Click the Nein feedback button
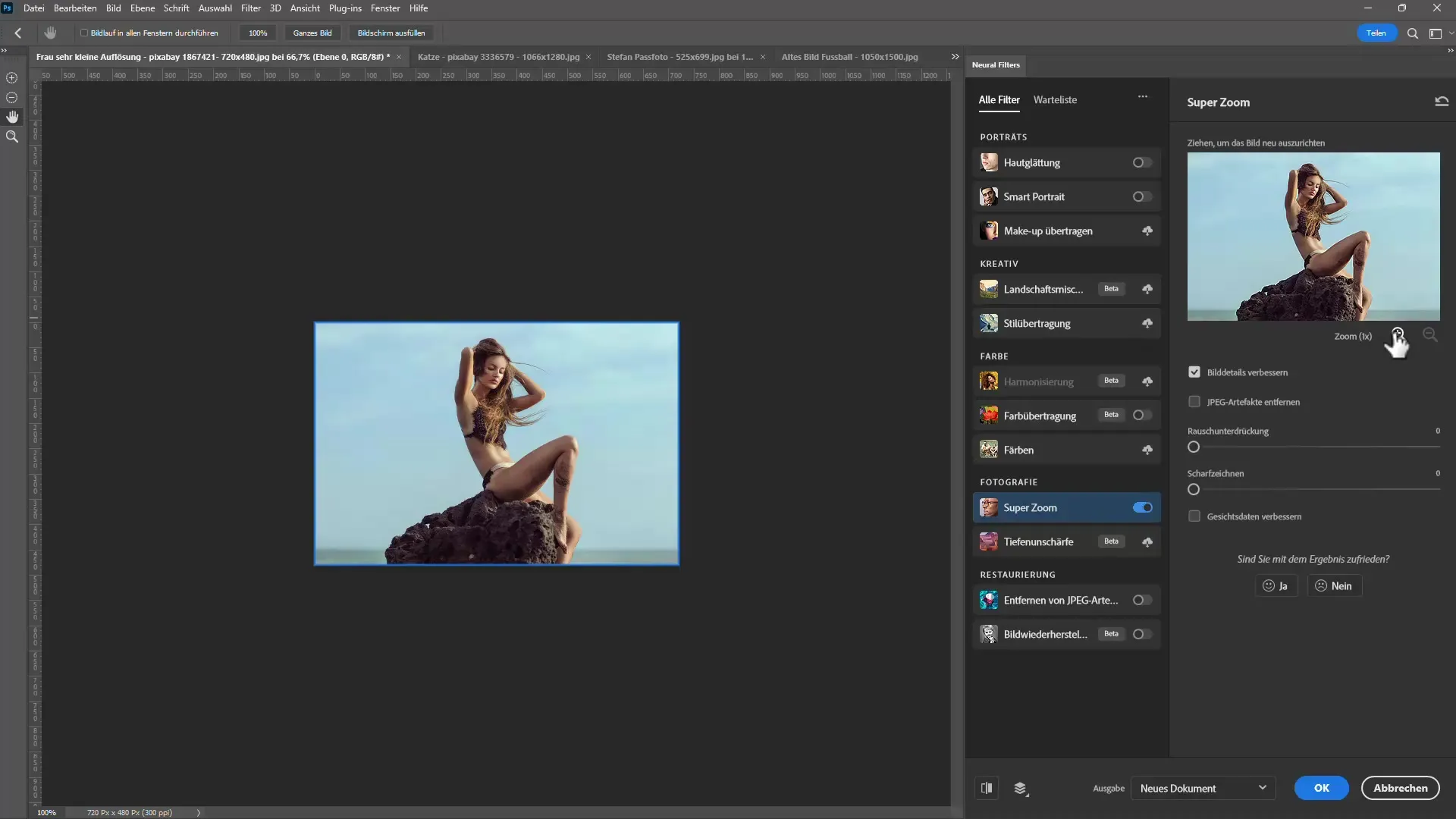The image size is (1456, 819). 1334,585
